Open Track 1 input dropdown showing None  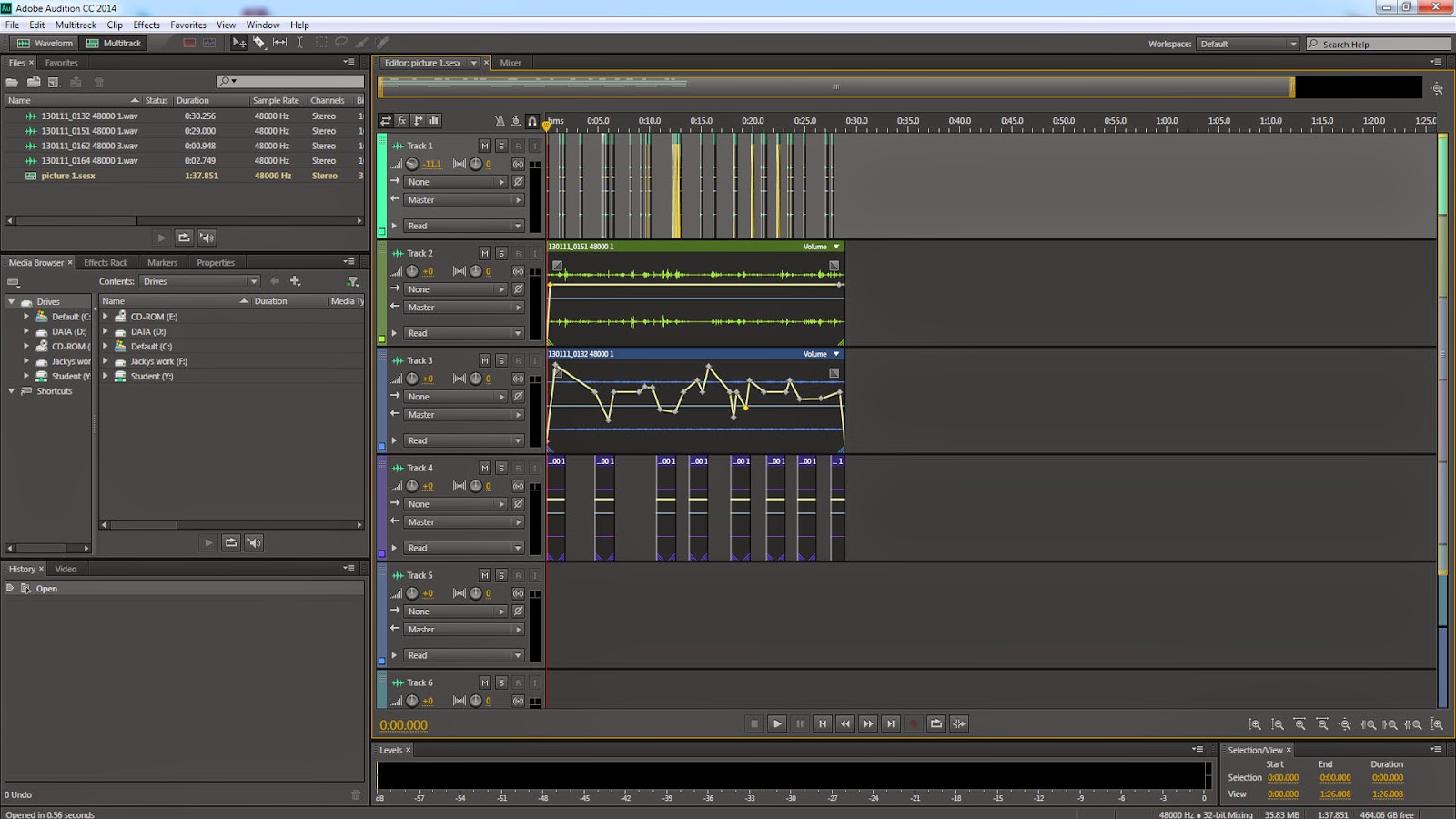455,182
